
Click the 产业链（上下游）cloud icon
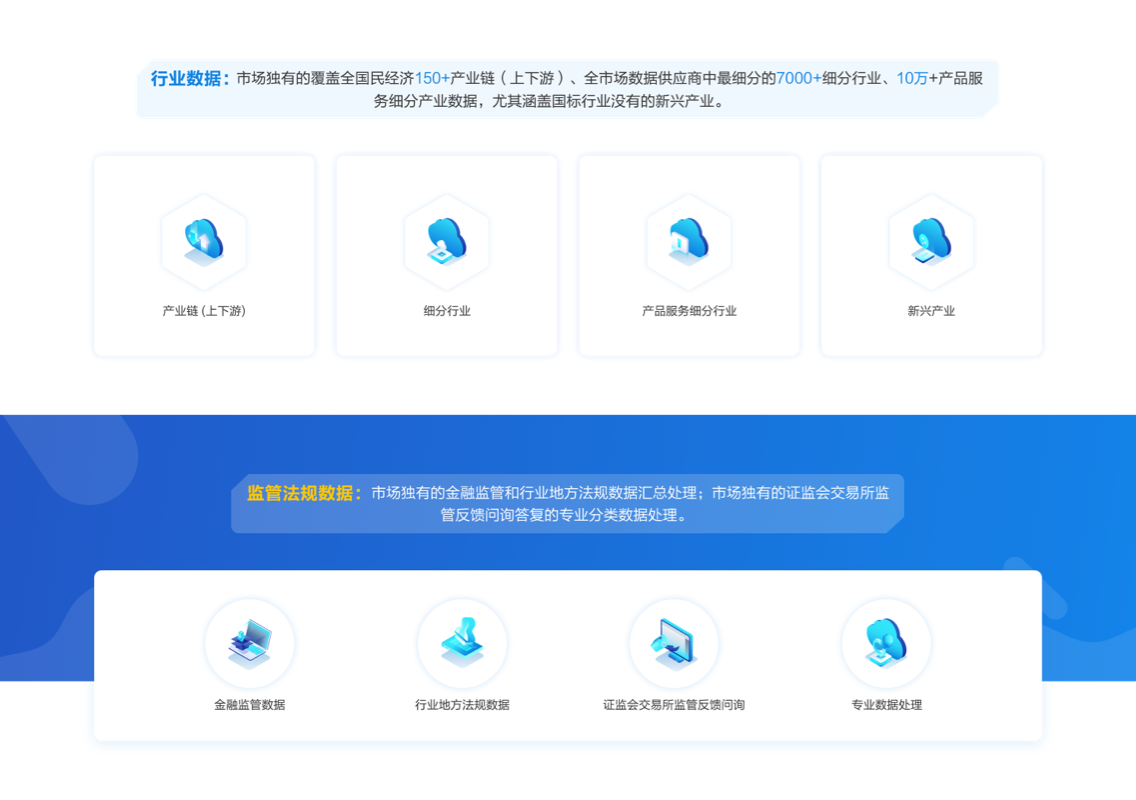(203, 240)
